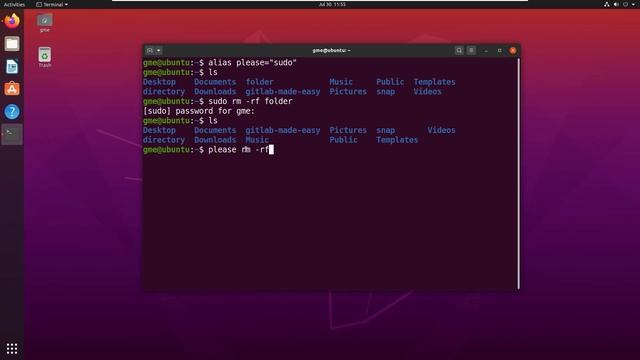Open the Terminal app menu in top bar
640x360 pixels.
52,4
